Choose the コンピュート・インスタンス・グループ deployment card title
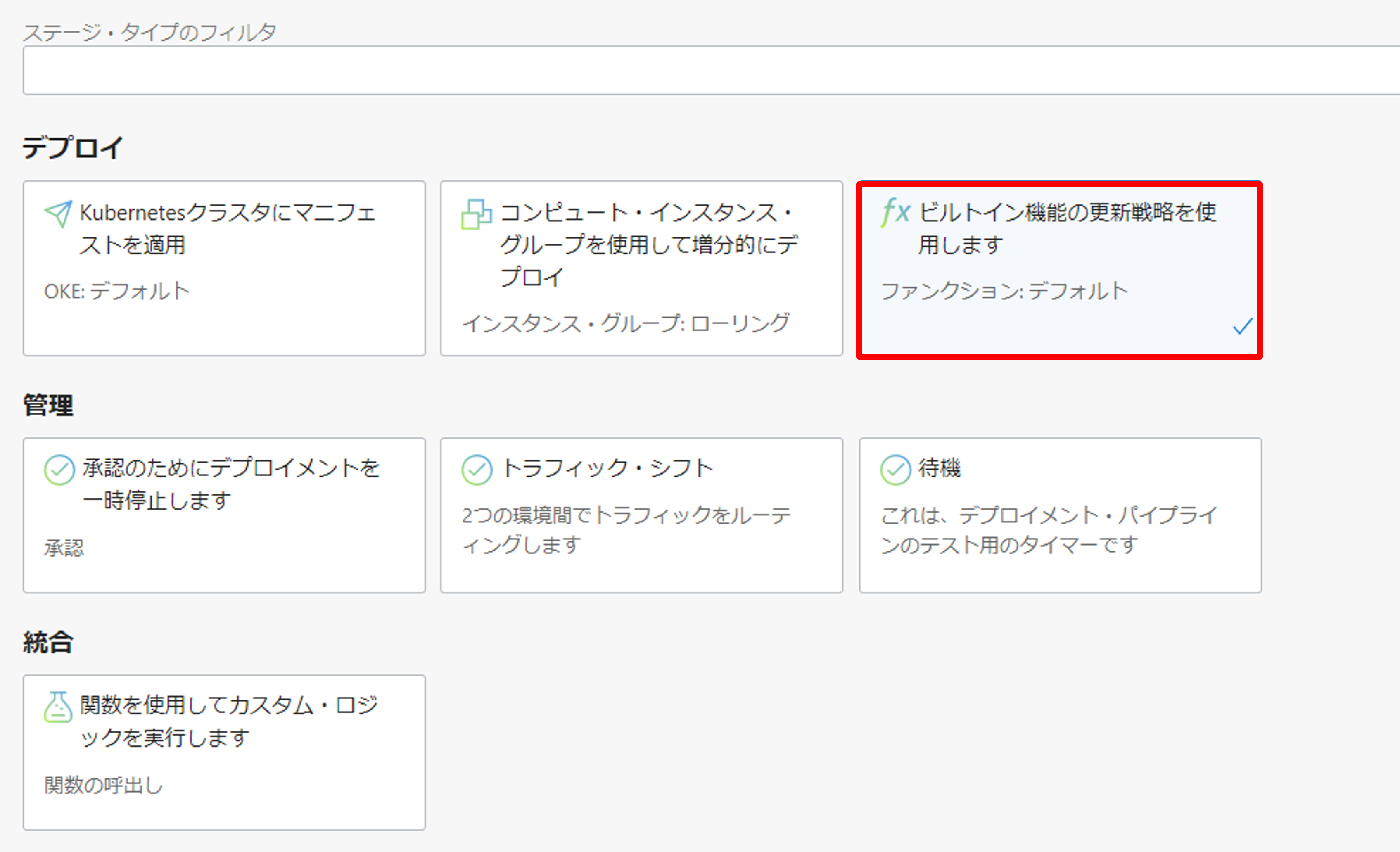 click(x=648, y=244)
